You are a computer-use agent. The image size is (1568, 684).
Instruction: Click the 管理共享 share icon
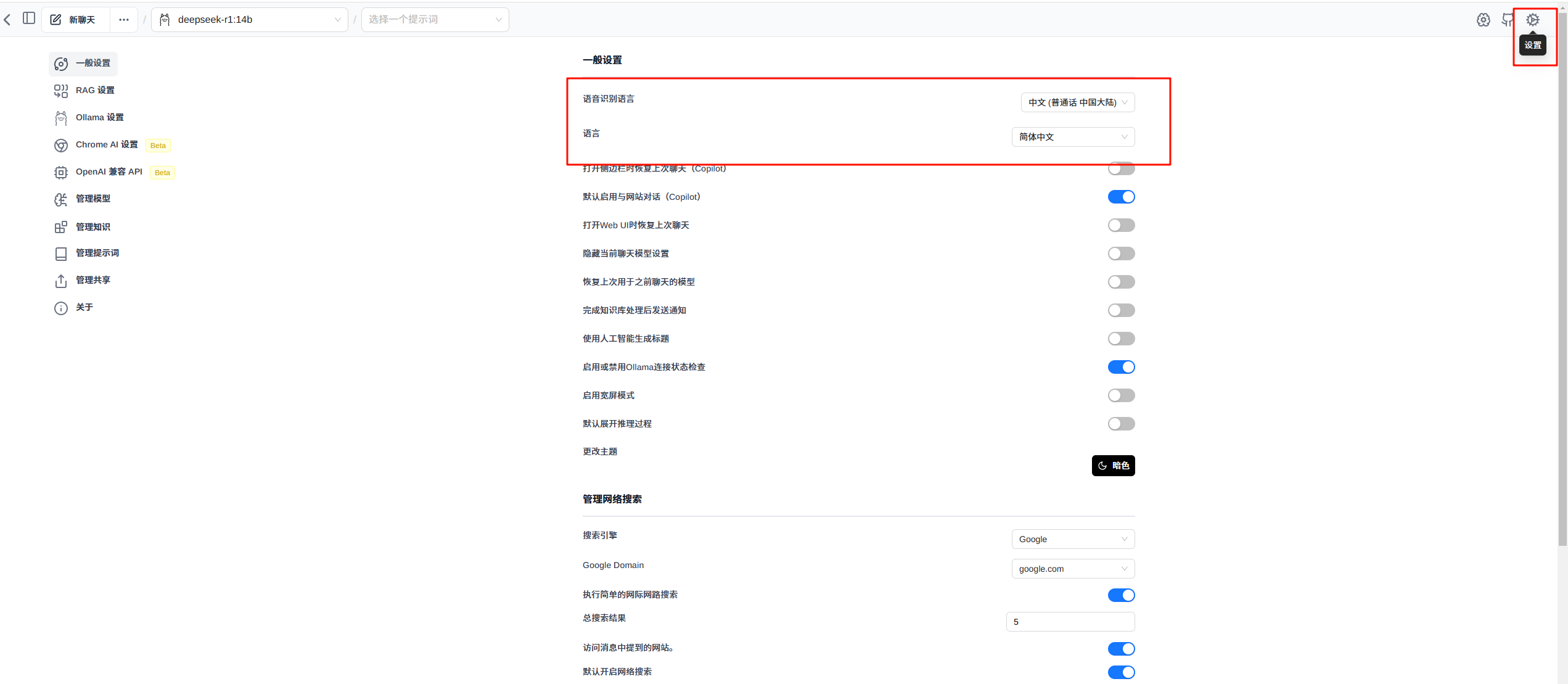(x=60, y=281)
